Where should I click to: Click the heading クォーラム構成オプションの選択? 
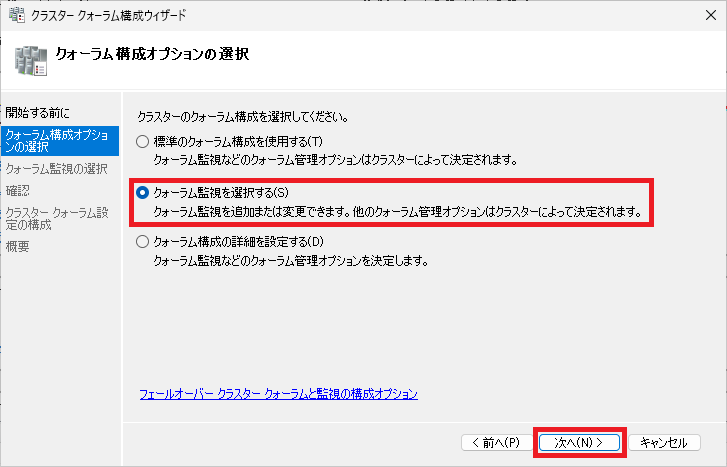coord(153,54)
